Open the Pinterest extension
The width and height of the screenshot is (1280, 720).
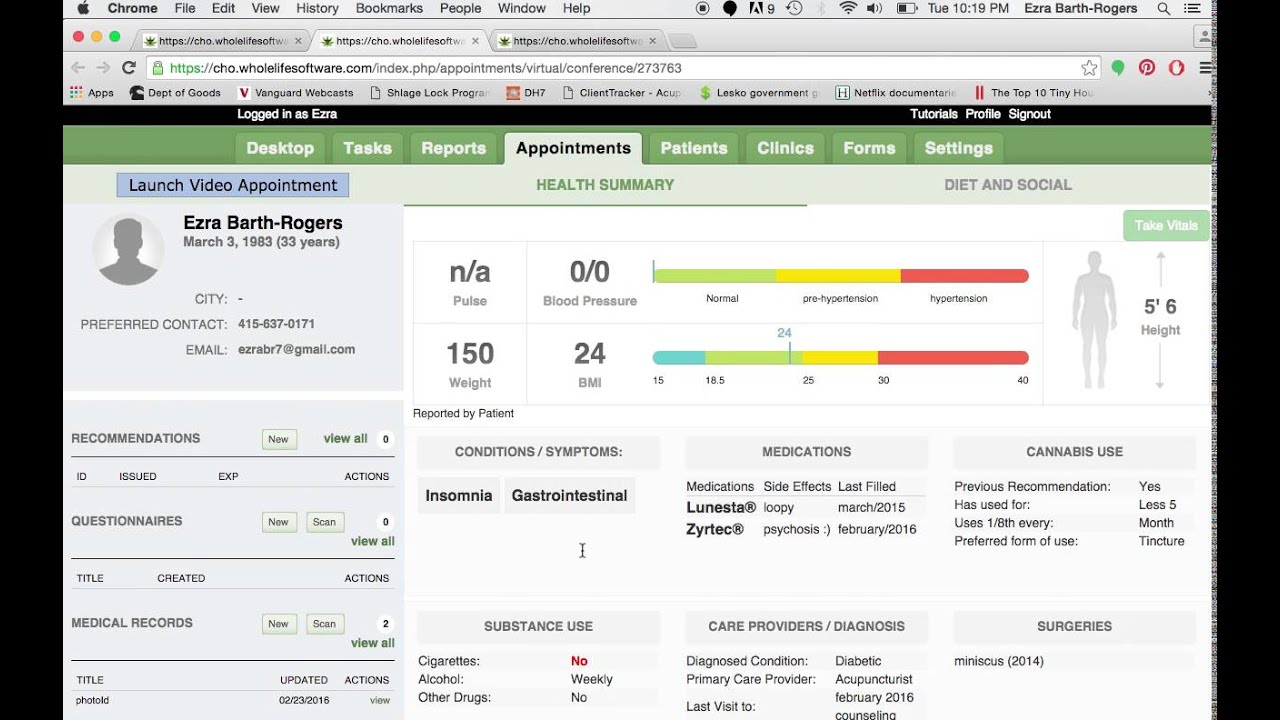(1147, 68)
